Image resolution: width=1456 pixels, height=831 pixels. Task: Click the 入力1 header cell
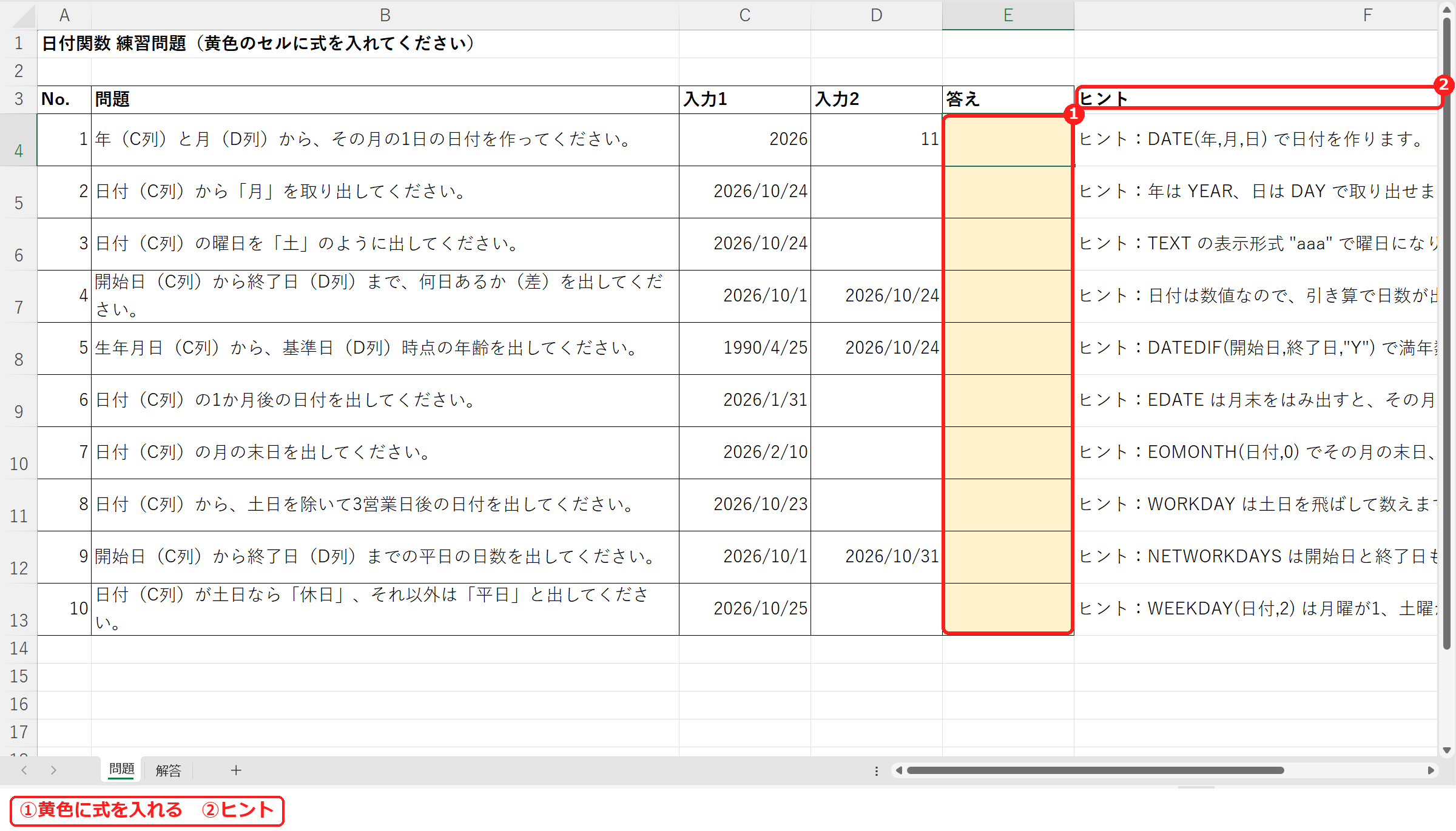(x=745, y=99)
